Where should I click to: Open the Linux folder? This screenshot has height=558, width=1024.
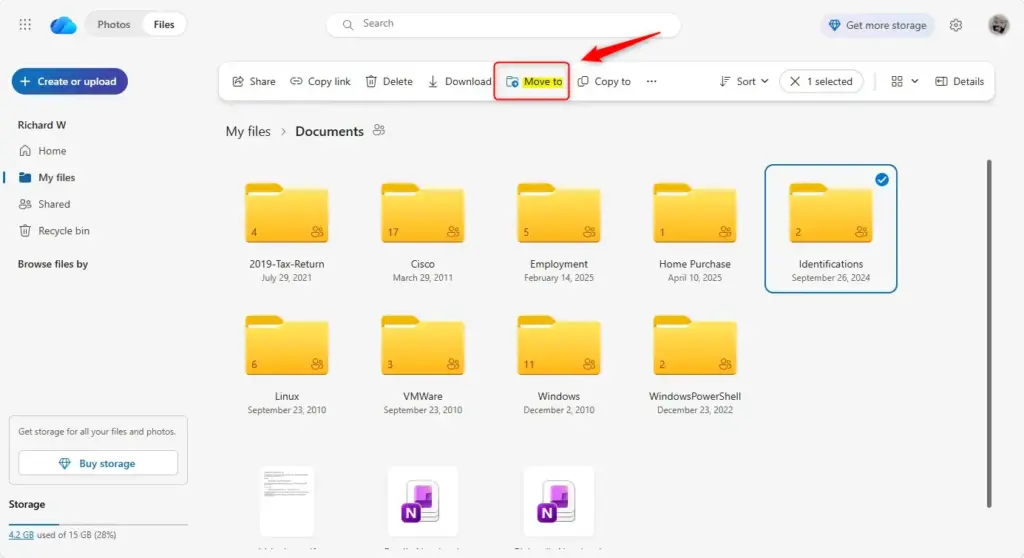(287, 346)
